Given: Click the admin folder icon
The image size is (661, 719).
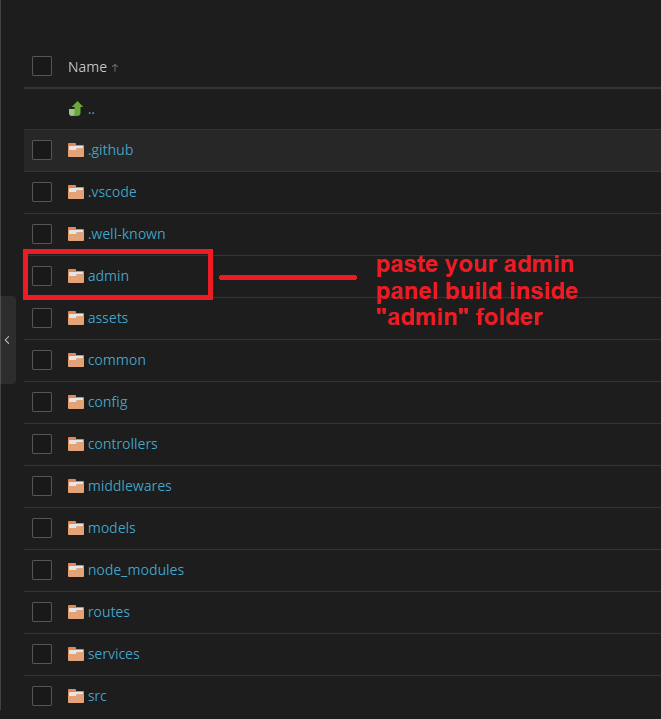Looking at the screenshot, I should pyautogui.click(x=76, y=276).
